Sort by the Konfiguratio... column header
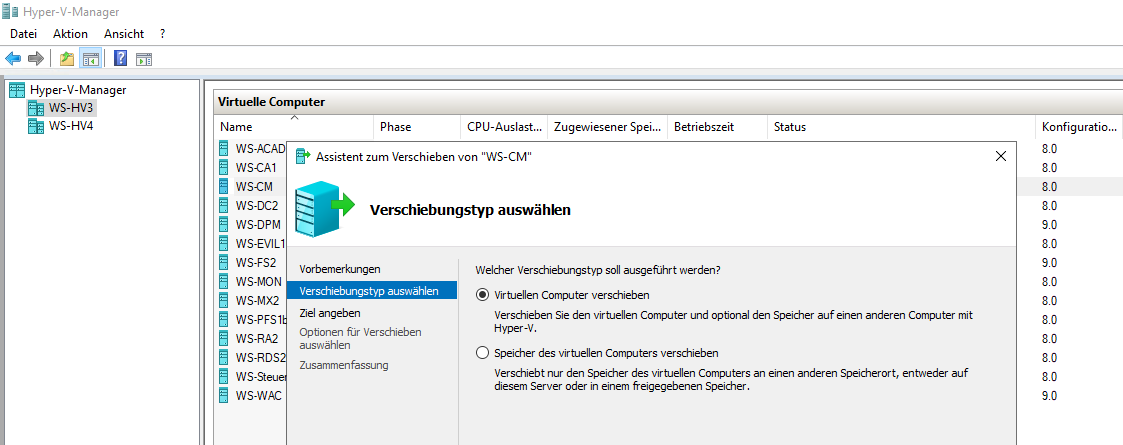The height and width of the screenshot is (445, 1123). (x=1079, y=127)
